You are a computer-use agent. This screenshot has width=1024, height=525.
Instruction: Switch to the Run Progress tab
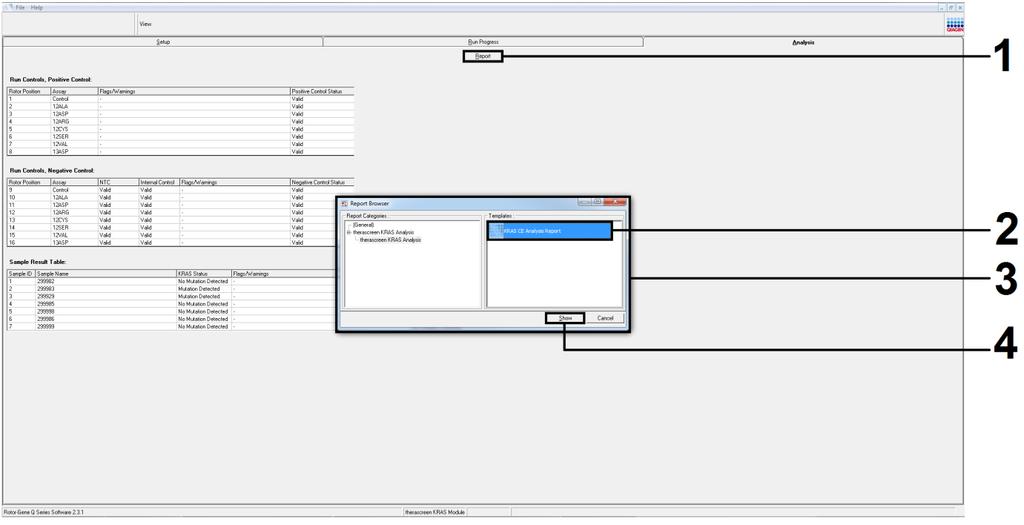click(x=483, y=42)
